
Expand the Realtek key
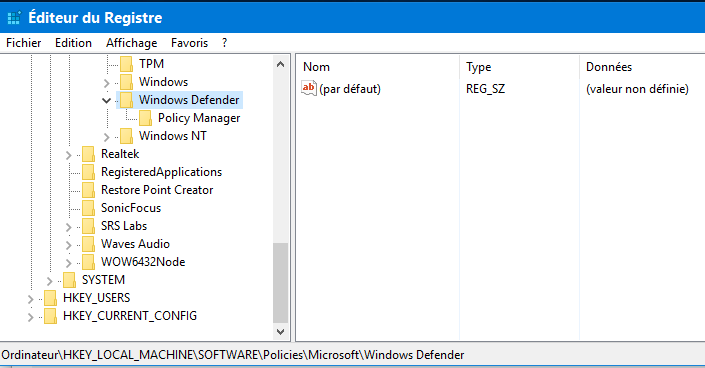tap(68, 155)
